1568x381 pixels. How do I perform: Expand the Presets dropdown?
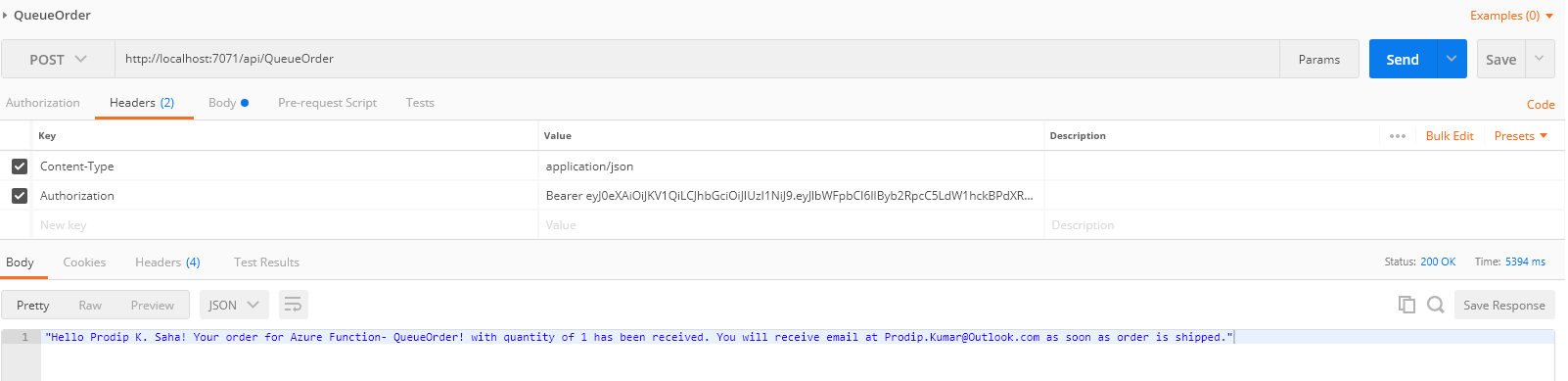pos(1521,136)
